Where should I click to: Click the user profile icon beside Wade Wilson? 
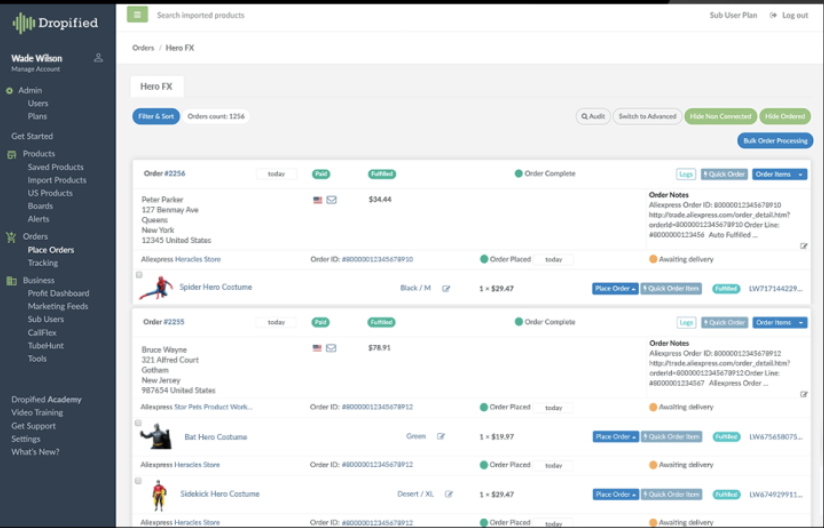point(98,58)
